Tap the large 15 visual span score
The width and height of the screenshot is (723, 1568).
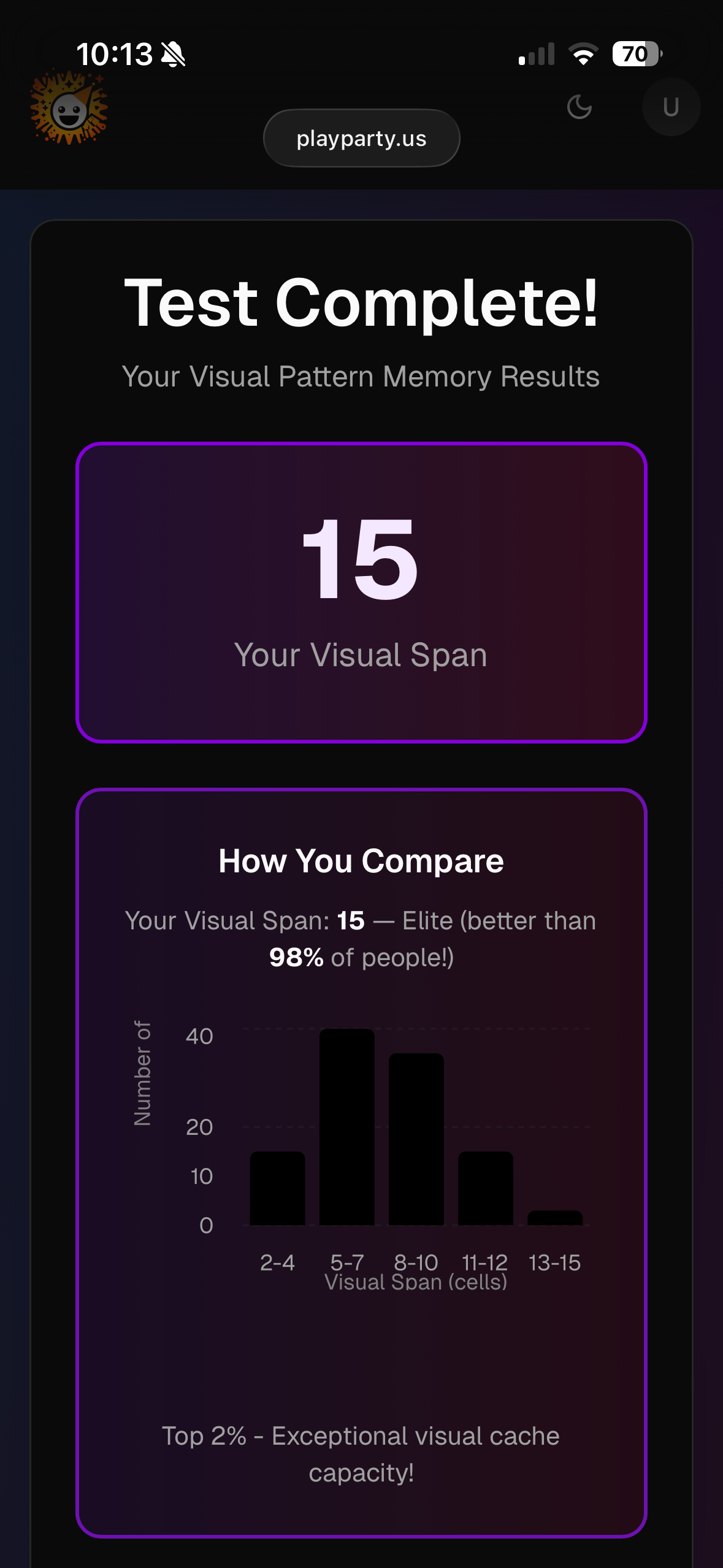pyautogui.click(x=361, y=559)
